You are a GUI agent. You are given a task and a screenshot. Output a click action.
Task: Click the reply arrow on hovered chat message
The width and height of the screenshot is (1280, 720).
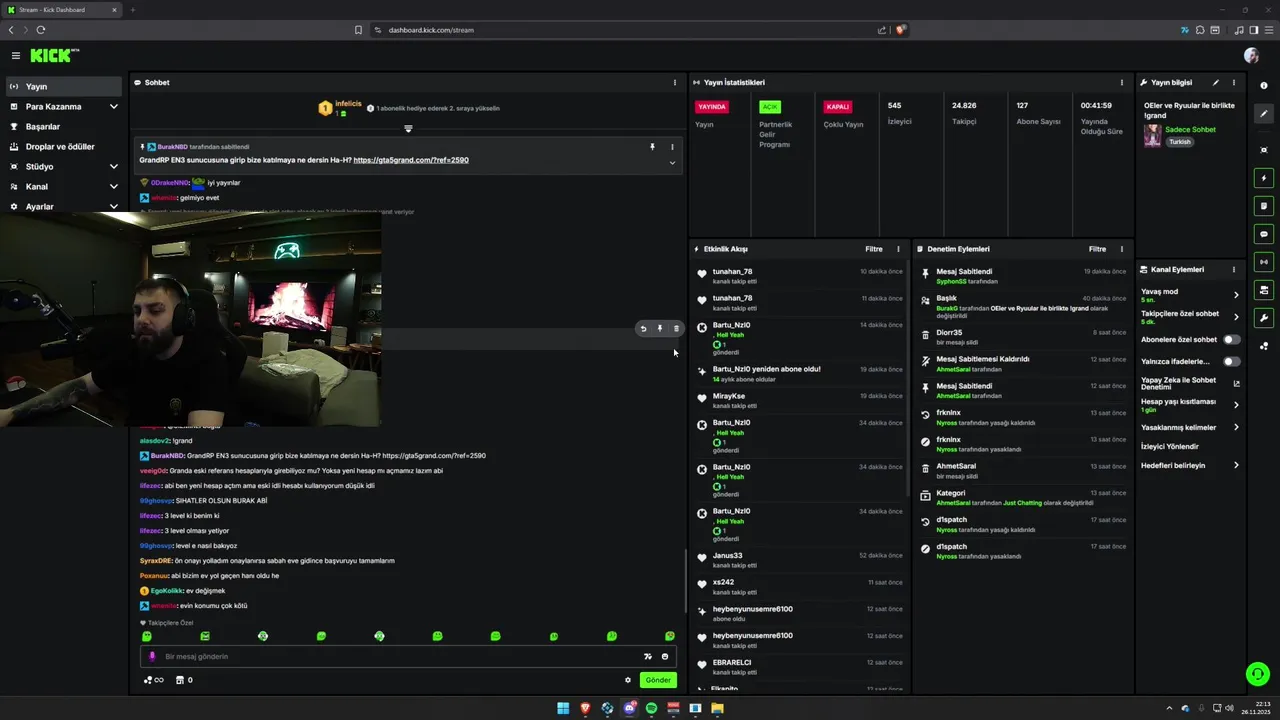[x=643, y=329]
